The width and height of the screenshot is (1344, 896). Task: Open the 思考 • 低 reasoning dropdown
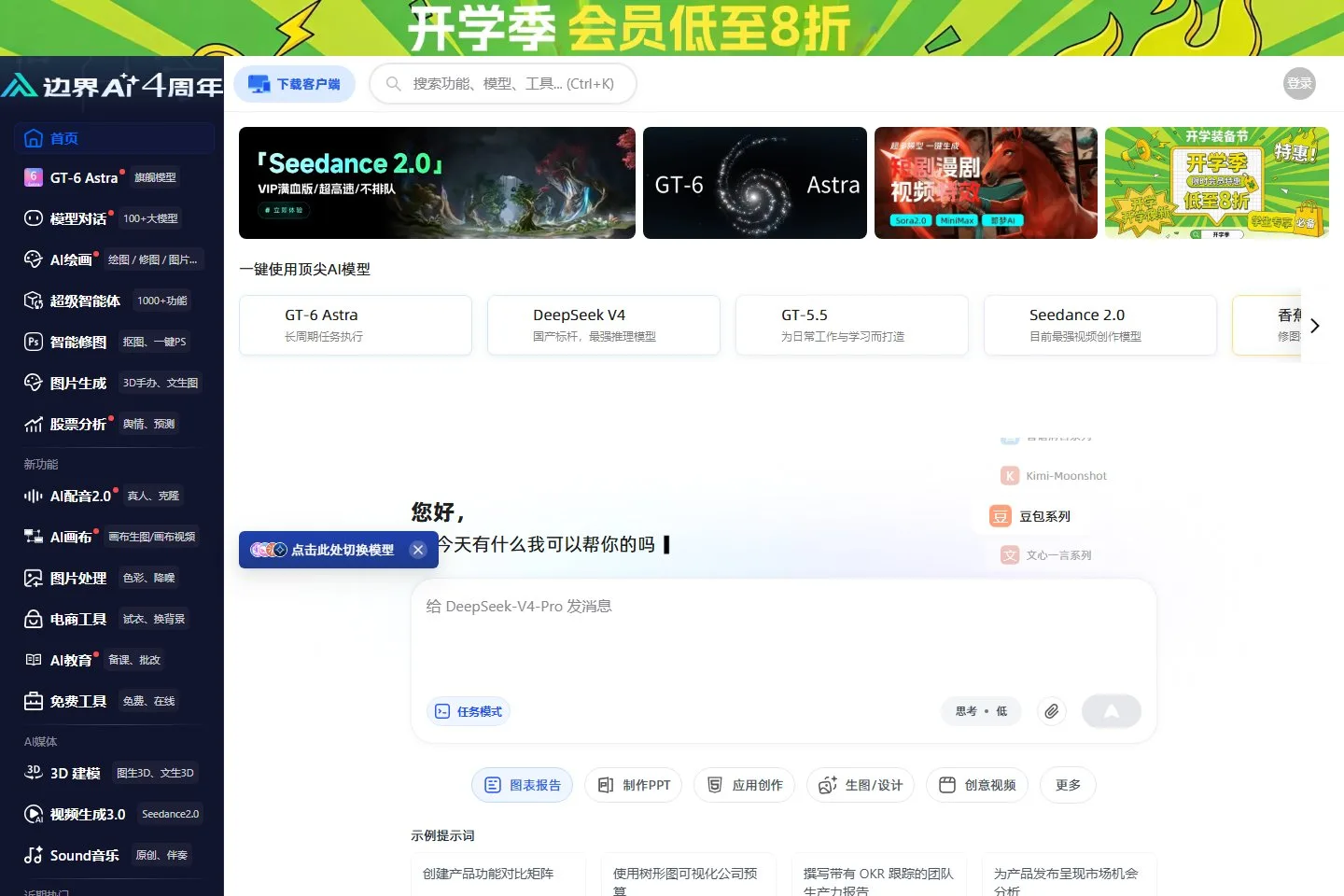[x=981, y=711]
